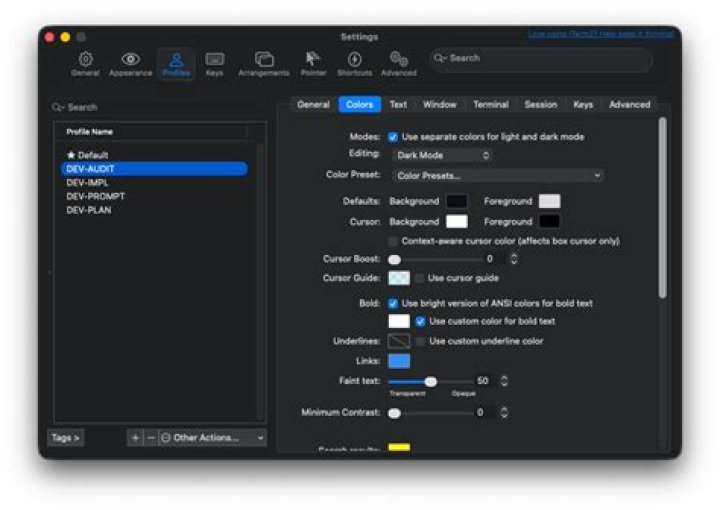Viewport: 720px width, 510px height.
Task: Enable Use custom underline color checkbox
Action: click(x=420, y=341)
